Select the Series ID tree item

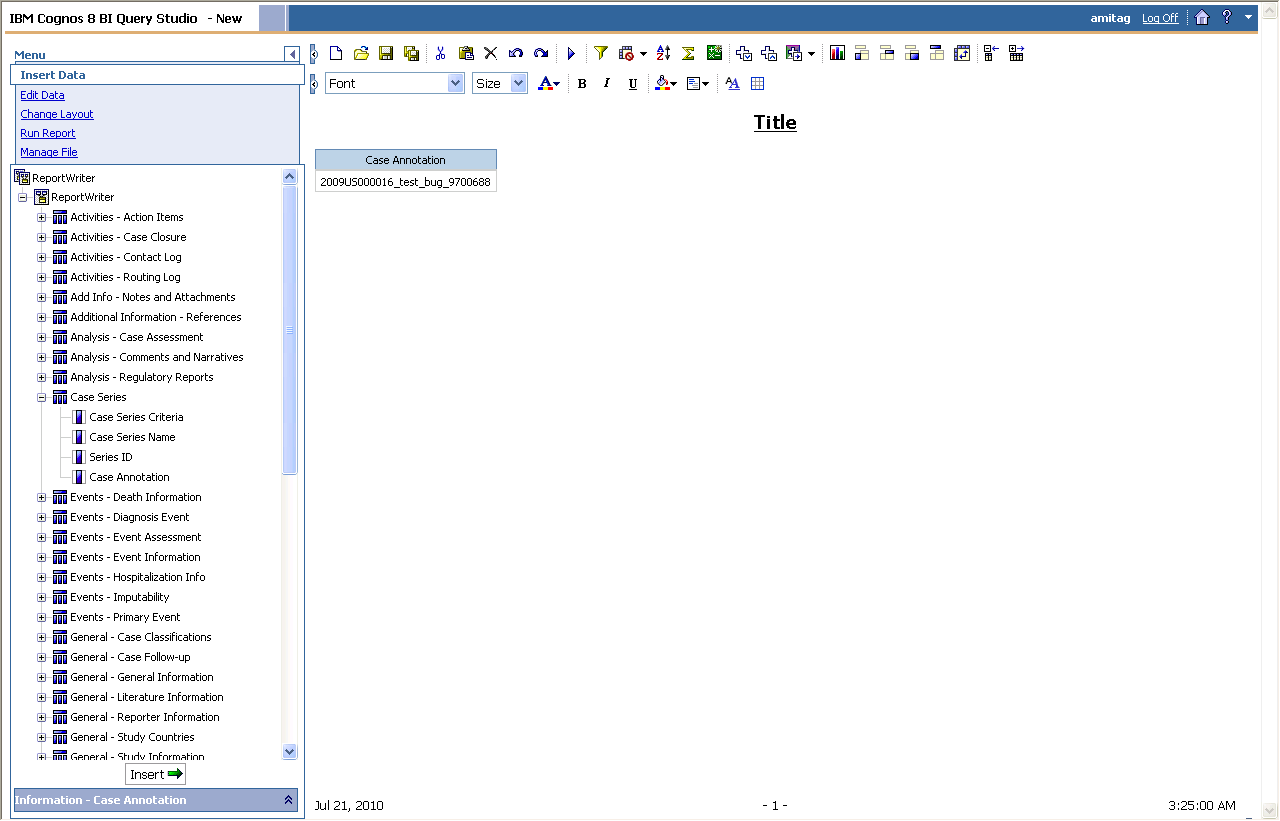tap(111, 457)
